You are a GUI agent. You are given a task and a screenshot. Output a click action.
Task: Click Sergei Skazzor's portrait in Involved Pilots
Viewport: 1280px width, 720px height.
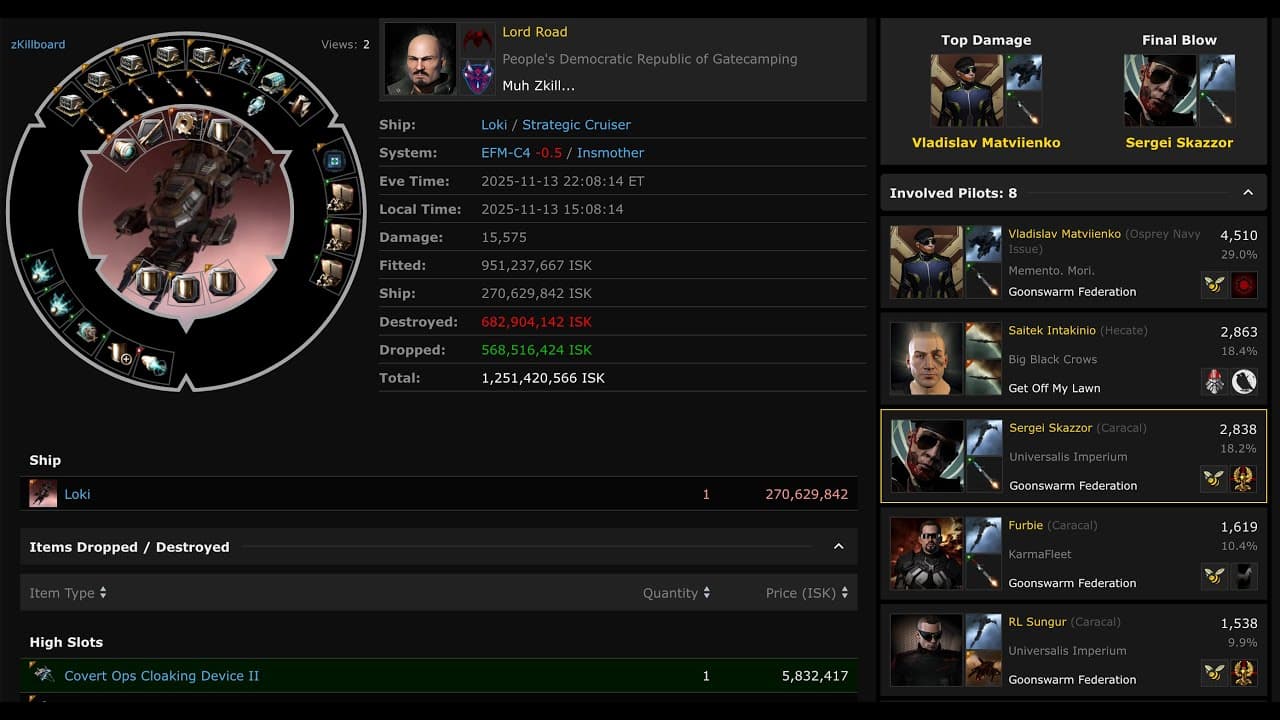[927, 456]
